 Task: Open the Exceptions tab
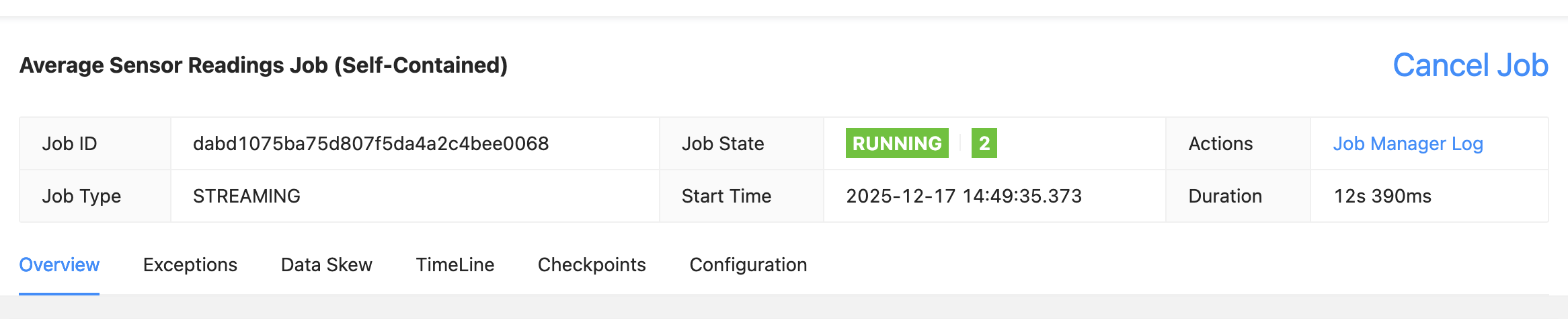[190, 264]
